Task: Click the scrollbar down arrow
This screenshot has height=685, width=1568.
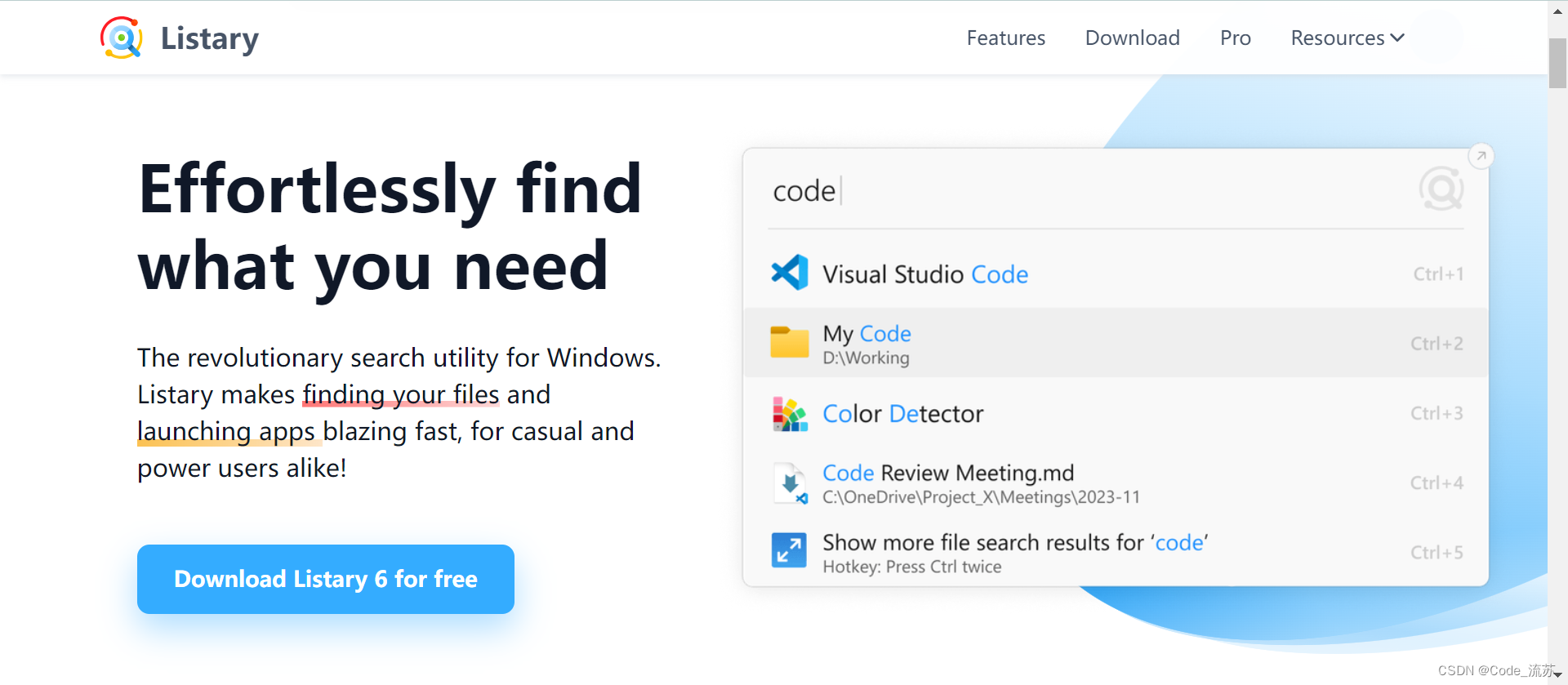Action: click(1557, 676)
